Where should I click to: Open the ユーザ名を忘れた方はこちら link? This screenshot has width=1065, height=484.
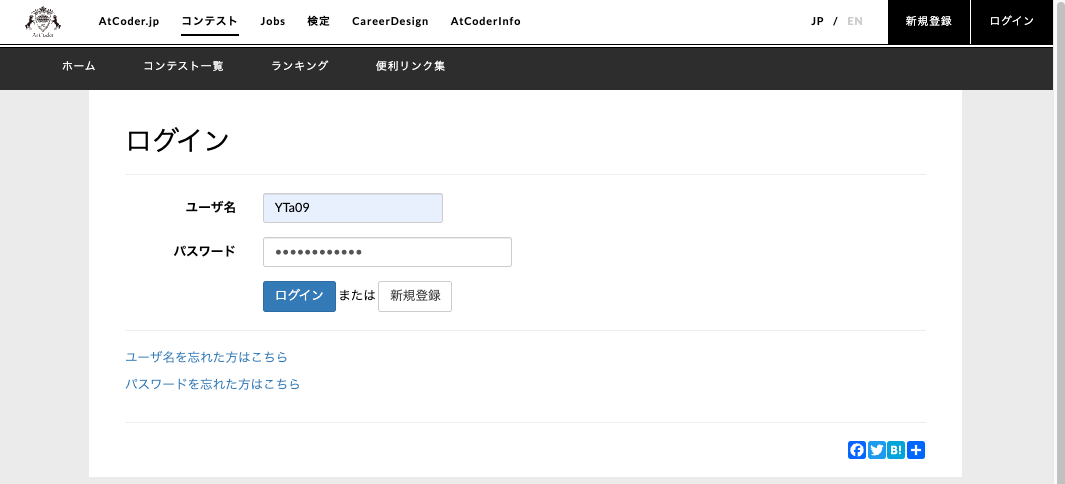point(206,357)
